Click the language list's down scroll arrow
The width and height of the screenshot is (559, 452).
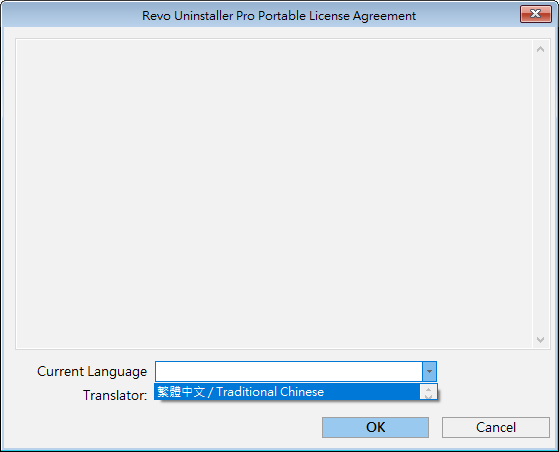[429, 396]
